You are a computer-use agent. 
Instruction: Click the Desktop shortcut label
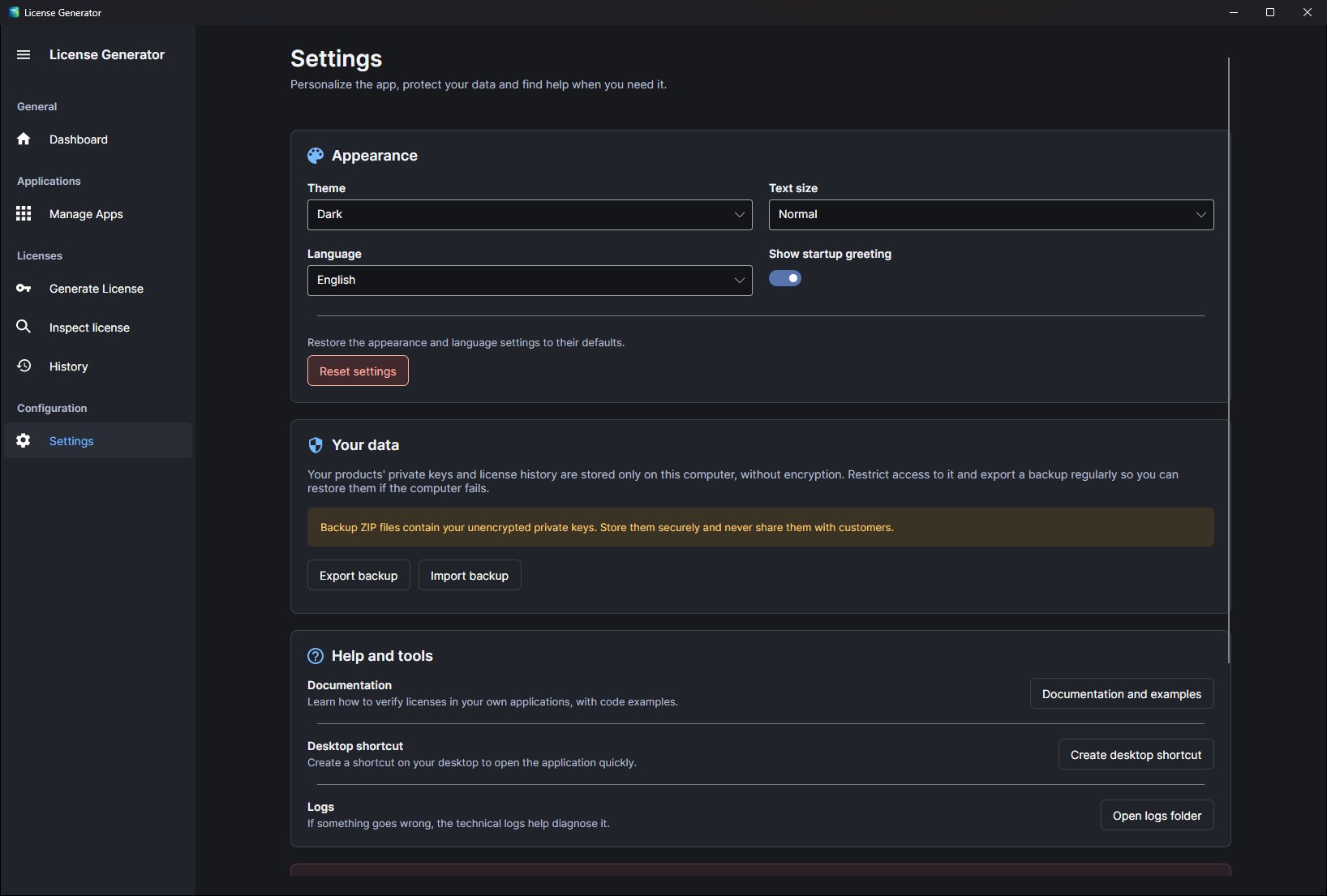point(355,746)
